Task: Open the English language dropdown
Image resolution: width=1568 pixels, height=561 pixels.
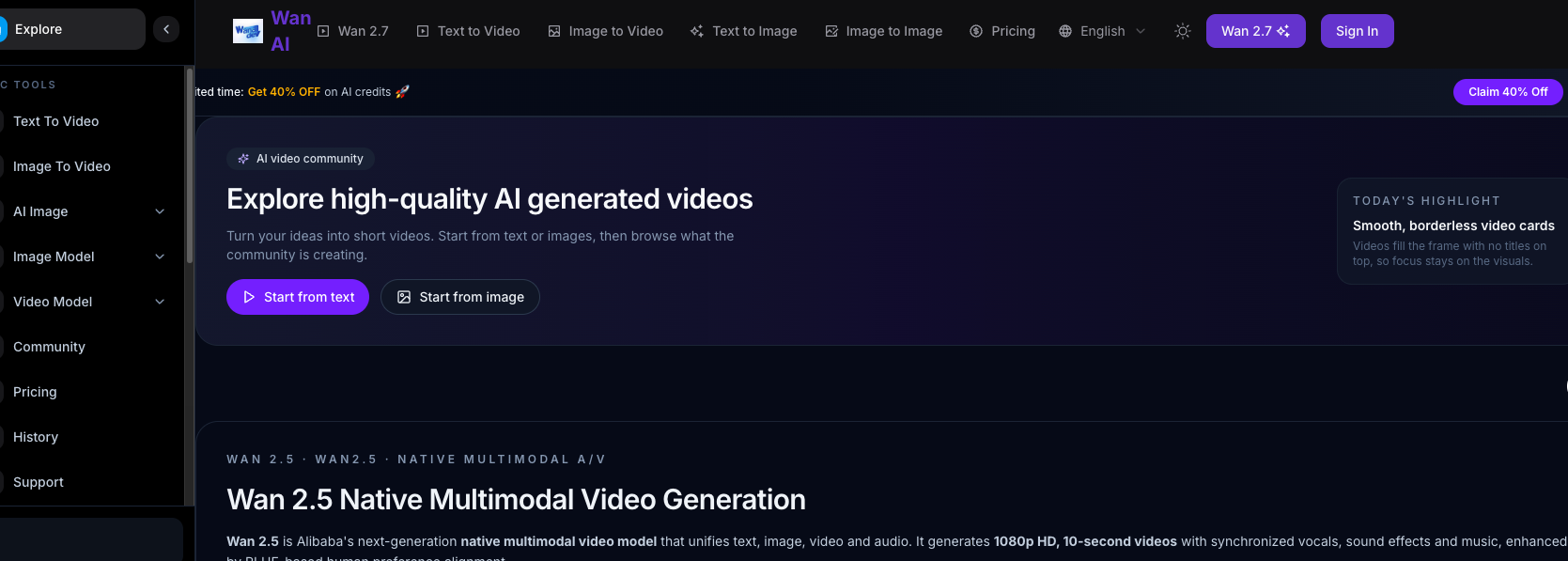Action: tap(1102, 31)
